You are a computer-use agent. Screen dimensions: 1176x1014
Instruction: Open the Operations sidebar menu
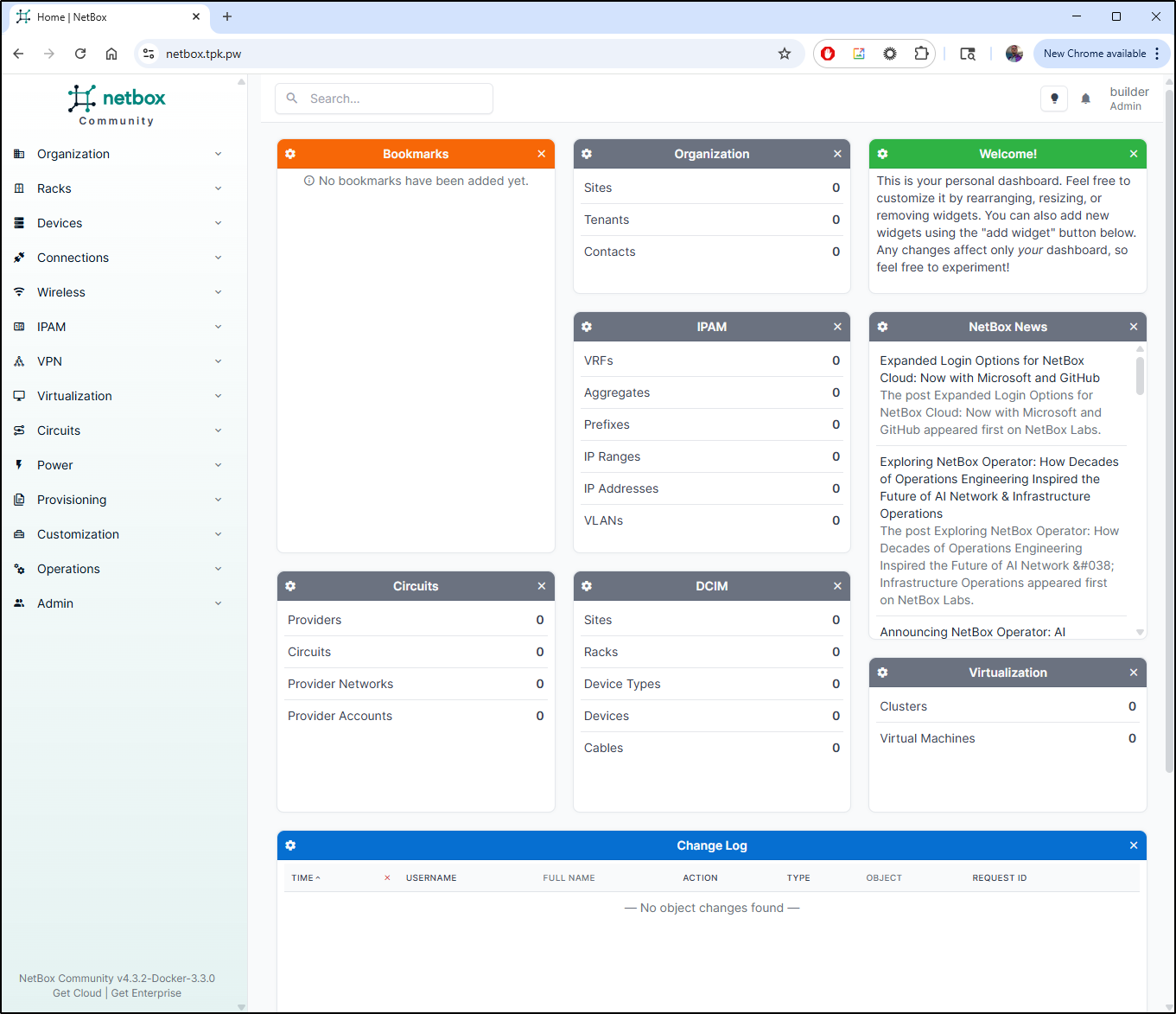pyautogui.click(x=118, y=569)
